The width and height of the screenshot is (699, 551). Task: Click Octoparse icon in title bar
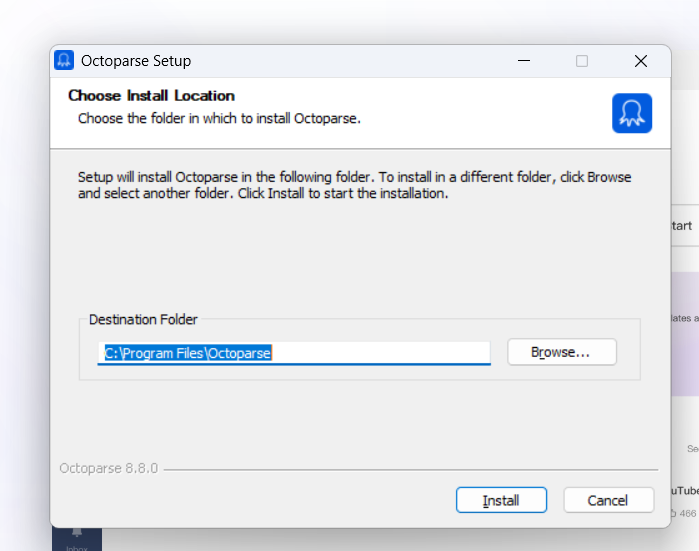point(64,60)
